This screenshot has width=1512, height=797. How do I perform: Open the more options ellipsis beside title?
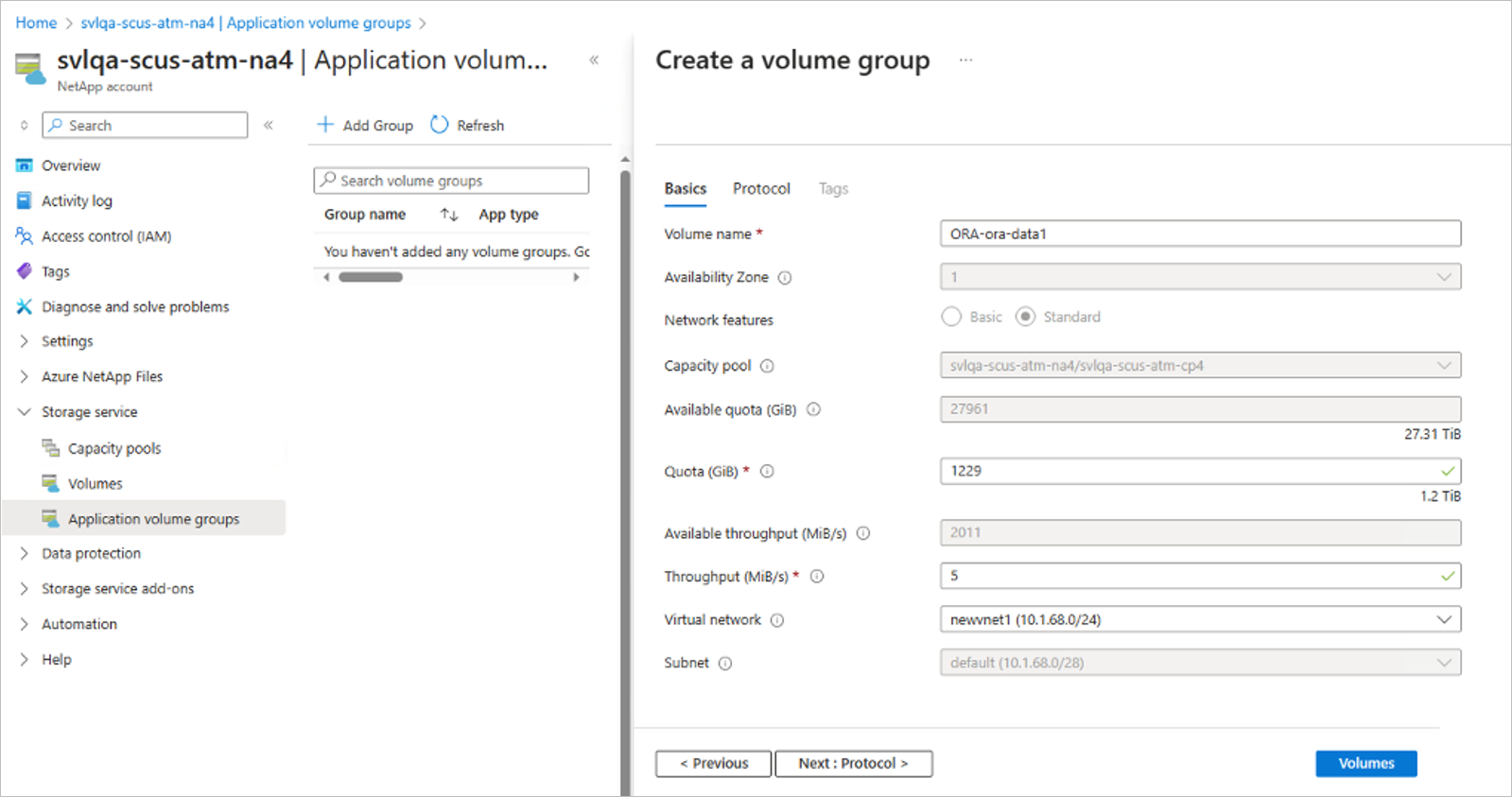pyautogui.click(x=965, y=60)
